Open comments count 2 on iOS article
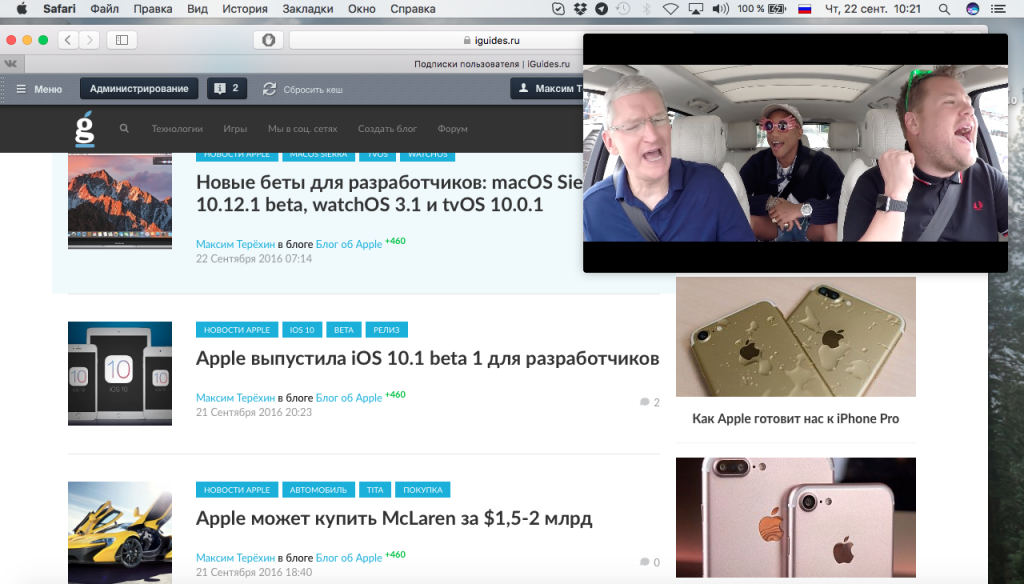Screen dimensions: 1024x584 650,402
